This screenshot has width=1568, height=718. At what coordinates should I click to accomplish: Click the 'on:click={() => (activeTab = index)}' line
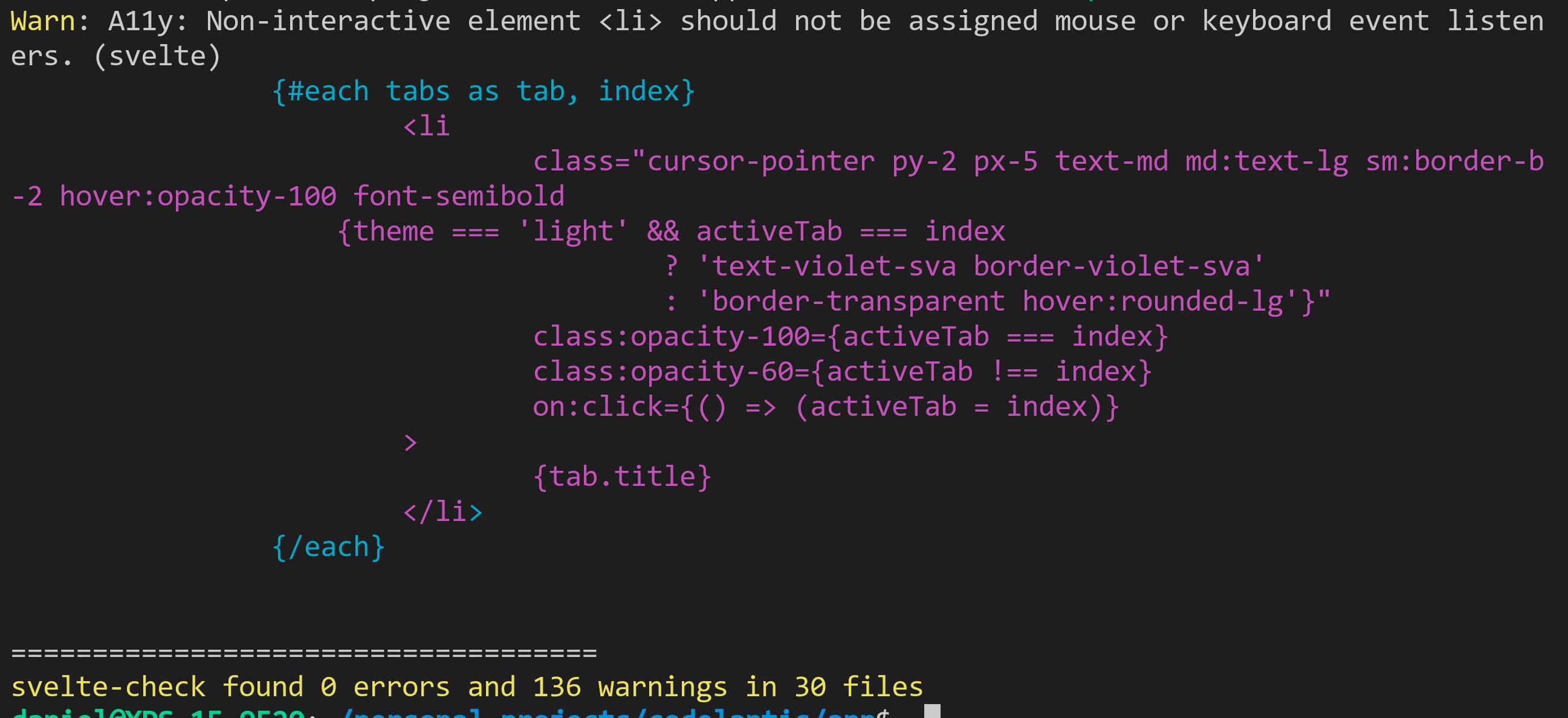pyautogui.click(x=826, y=407)
